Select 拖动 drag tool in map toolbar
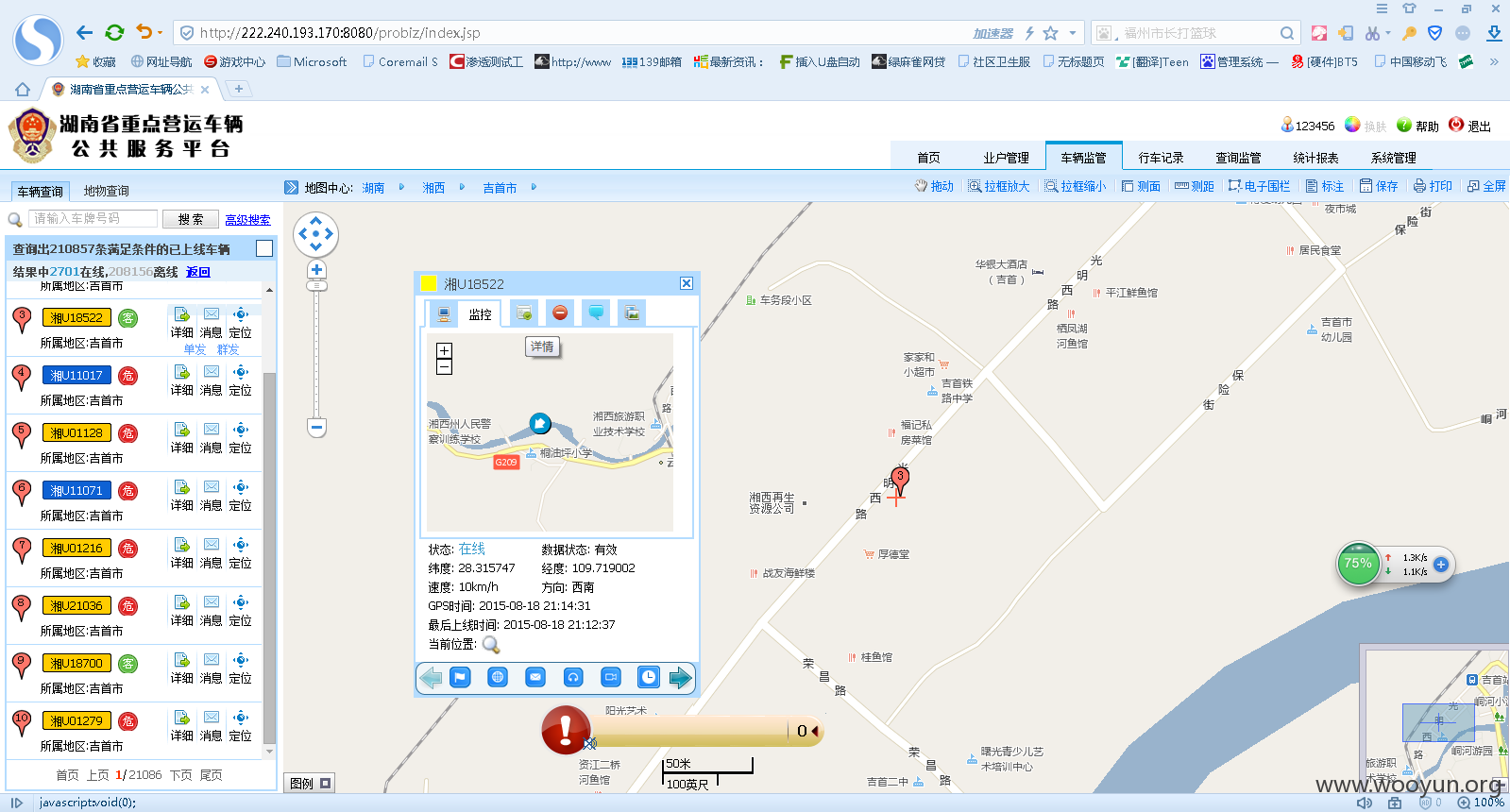Screen dimensions: 1510x812 (x=935, y=186)
